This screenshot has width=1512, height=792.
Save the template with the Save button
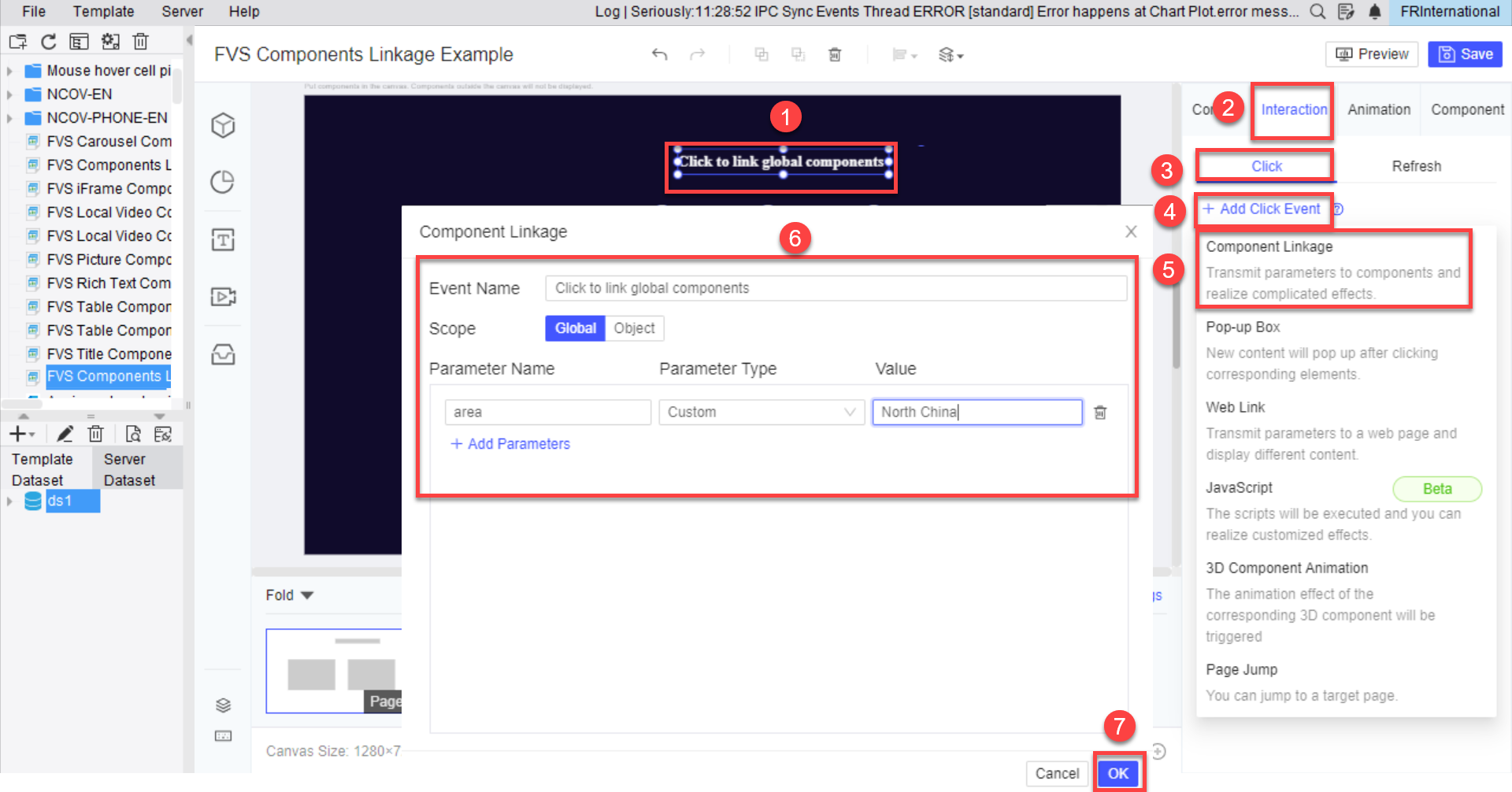point(1465,54)
